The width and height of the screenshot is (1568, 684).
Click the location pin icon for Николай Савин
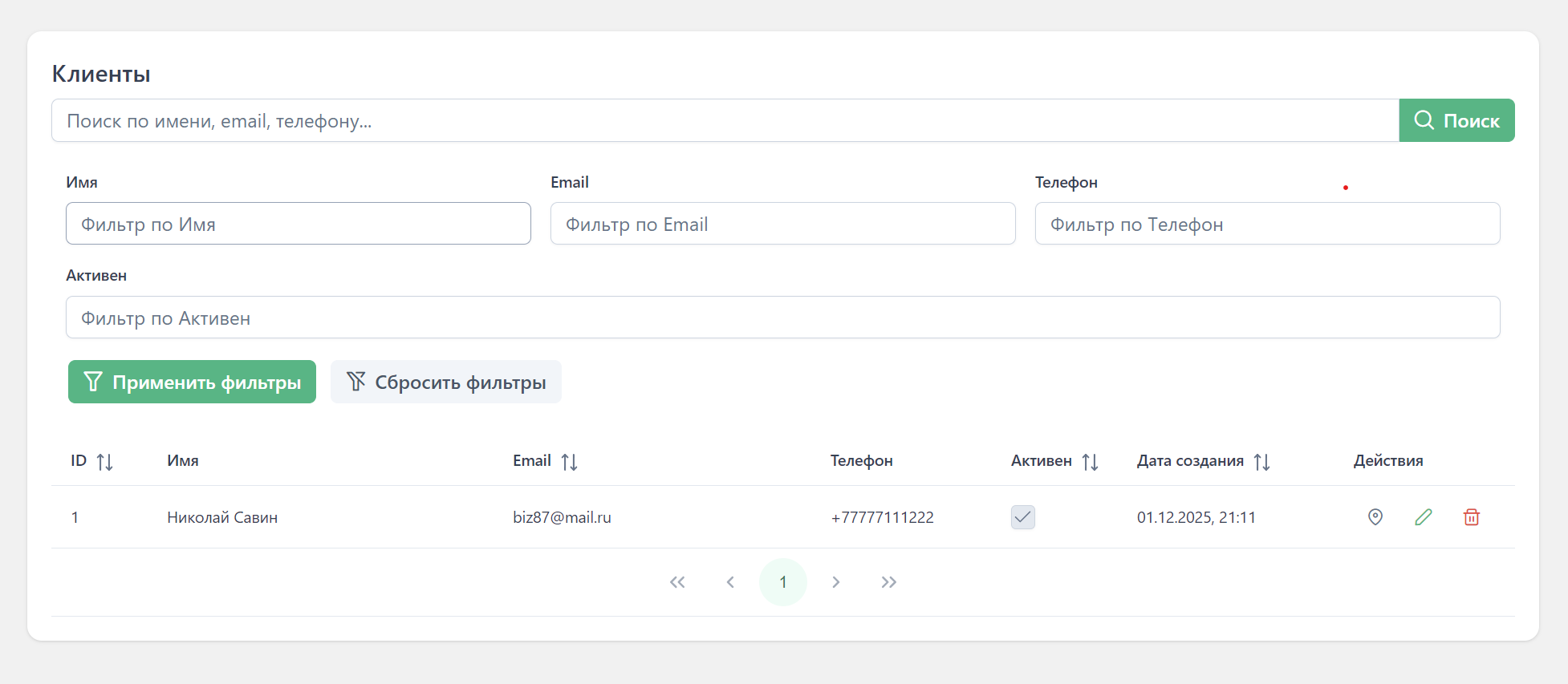pos(1375,517)
